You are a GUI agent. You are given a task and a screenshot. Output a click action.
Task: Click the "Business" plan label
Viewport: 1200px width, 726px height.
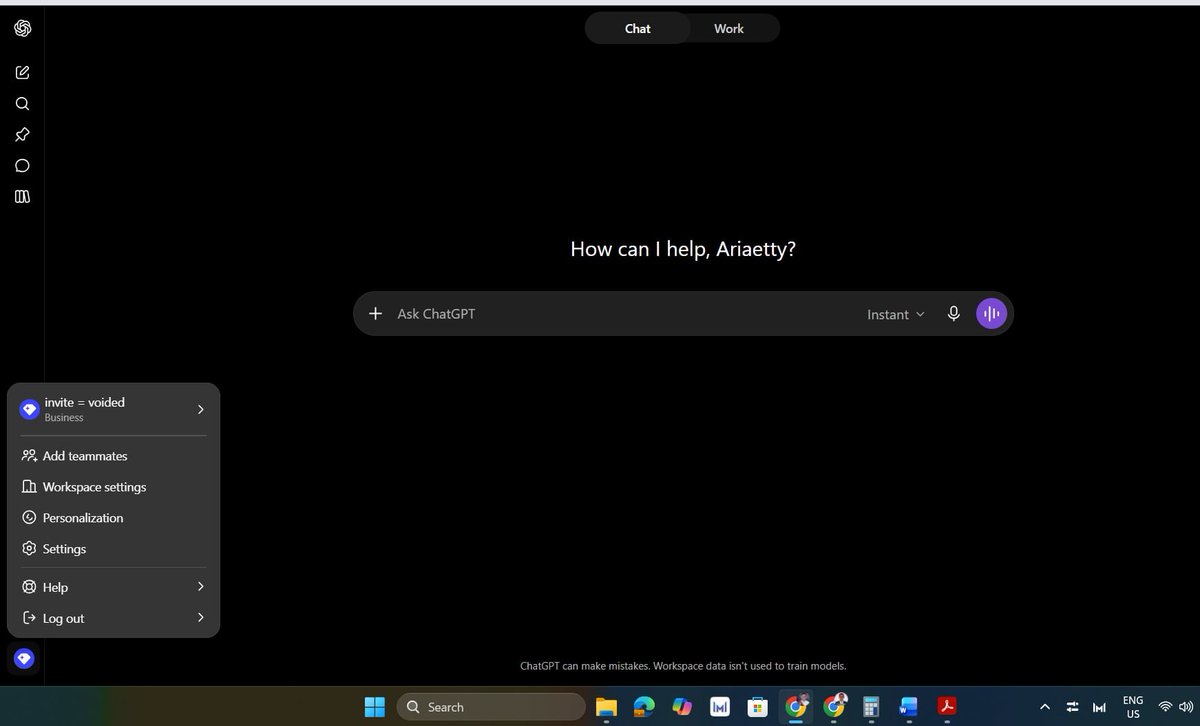point(64,418)
